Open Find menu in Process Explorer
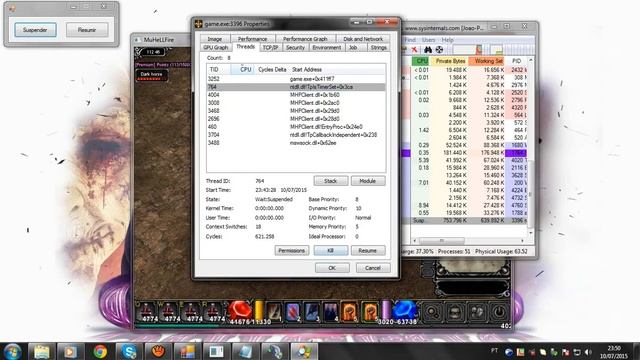Image resolution: width=640 pixels, height=360 pixels. click(410, 40)
